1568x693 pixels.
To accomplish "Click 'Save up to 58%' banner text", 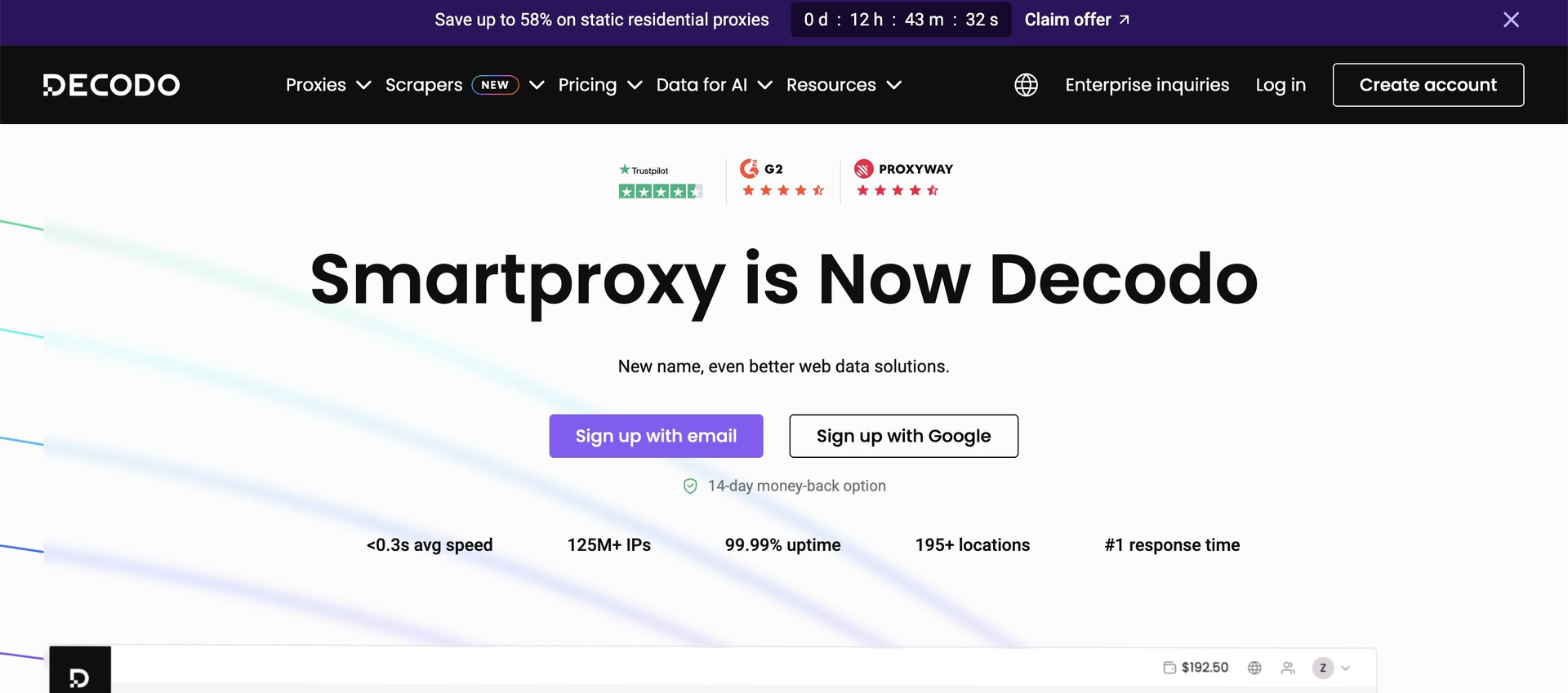I will (602, 20).
